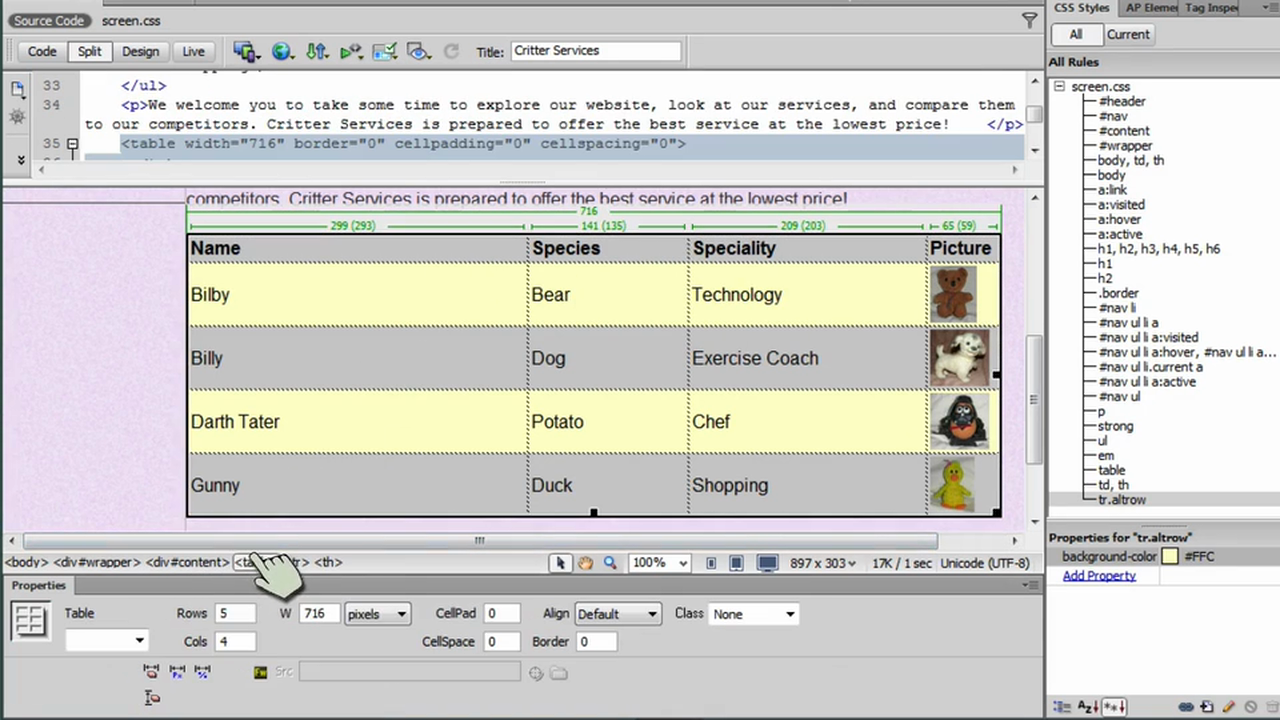Select the Zoom tool in the status bar
Screen dimensions: 1280x720
tap(609, 562)
